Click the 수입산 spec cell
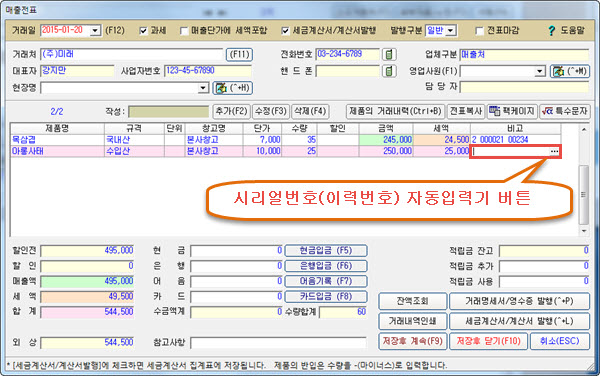This screenshot has height=376, width=600. pos(134,151)
